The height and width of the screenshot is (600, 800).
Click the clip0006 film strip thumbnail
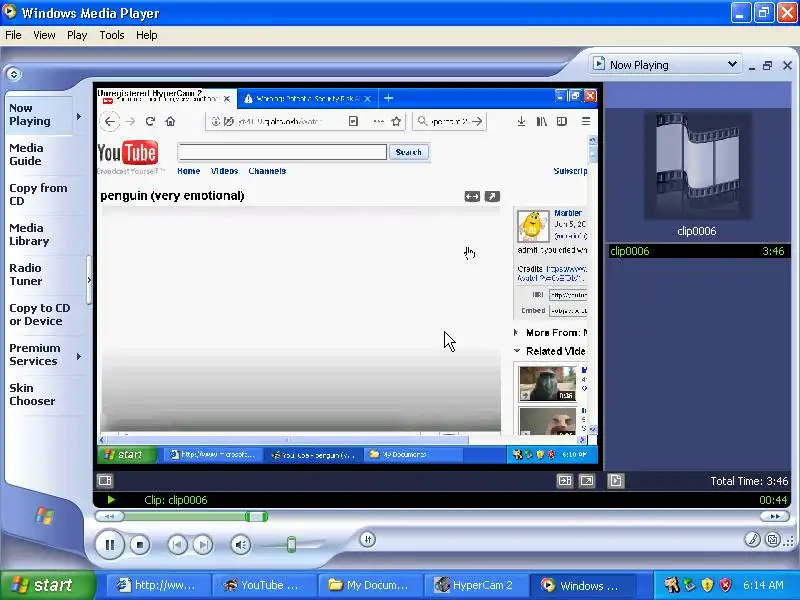point(697,166)
